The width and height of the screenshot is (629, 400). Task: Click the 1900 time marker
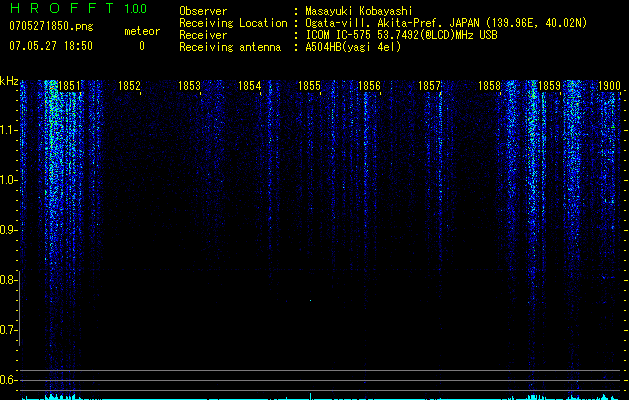point(609,86)
